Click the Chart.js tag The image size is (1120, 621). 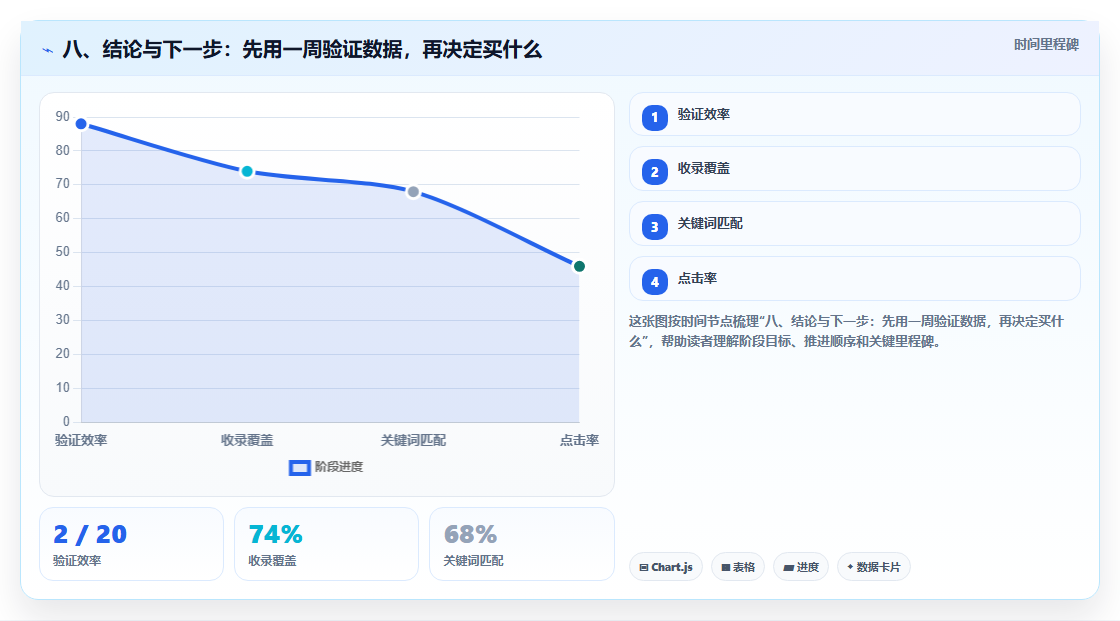[x=666, y=567]
